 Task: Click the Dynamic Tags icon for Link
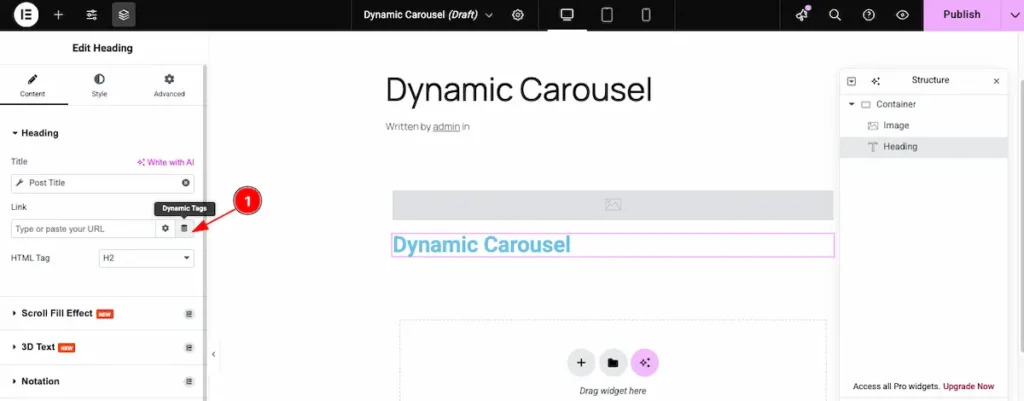point(184,229)
